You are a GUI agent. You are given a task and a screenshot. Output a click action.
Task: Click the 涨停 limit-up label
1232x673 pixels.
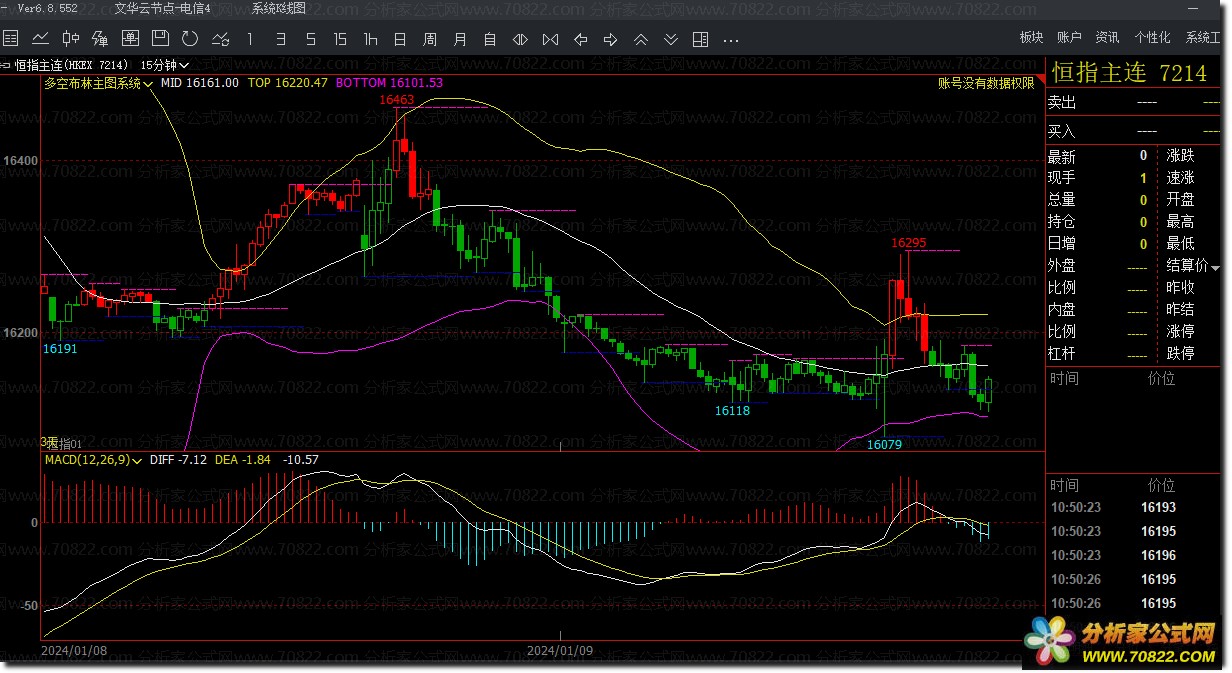[1181, 331]
